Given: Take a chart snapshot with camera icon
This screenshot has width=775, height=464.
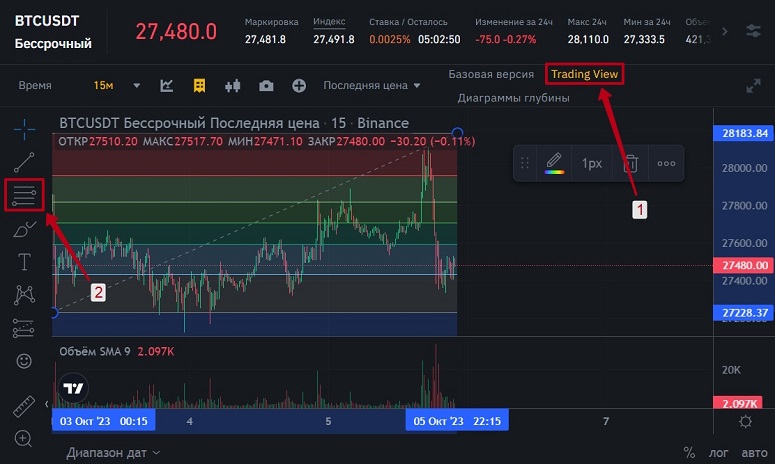Looking at the screenshot, I should [266, 86].
